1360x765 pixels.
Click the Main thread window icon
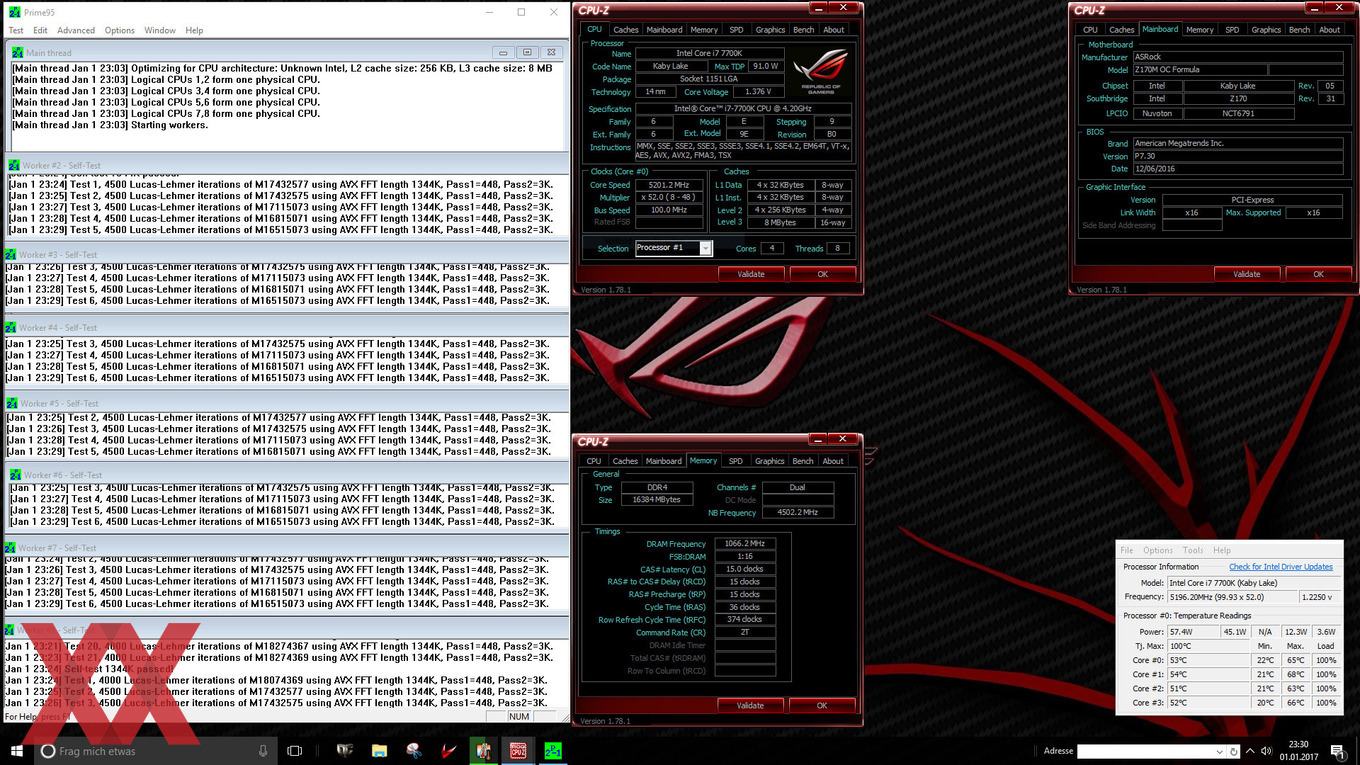click(x=18, y=53)
